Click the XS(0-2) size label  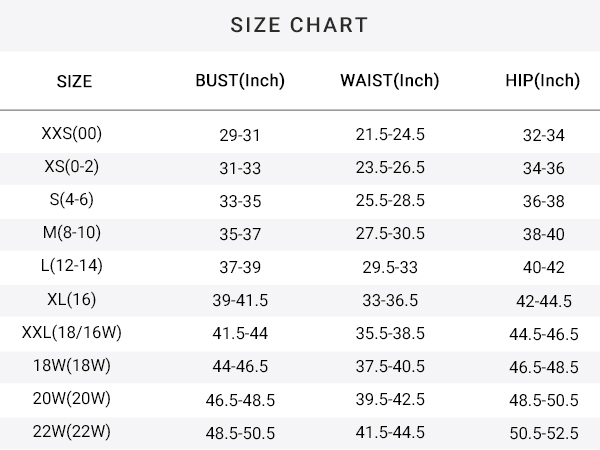click(72, 167)
